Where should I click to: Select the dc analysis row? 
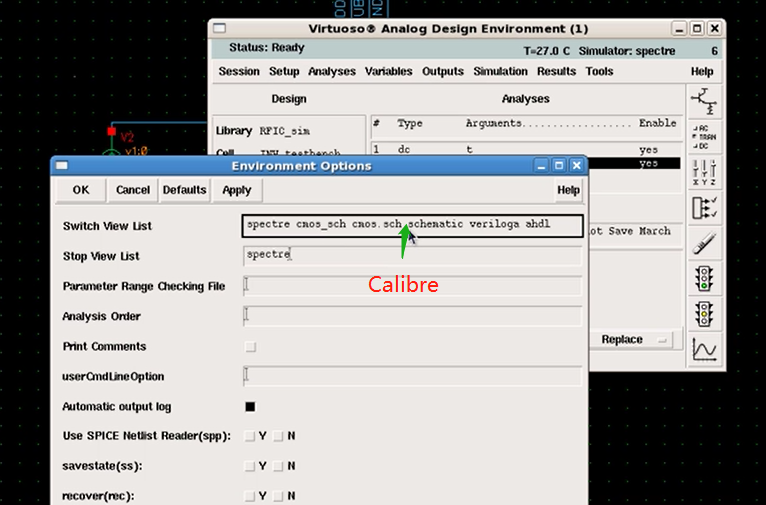525,149
